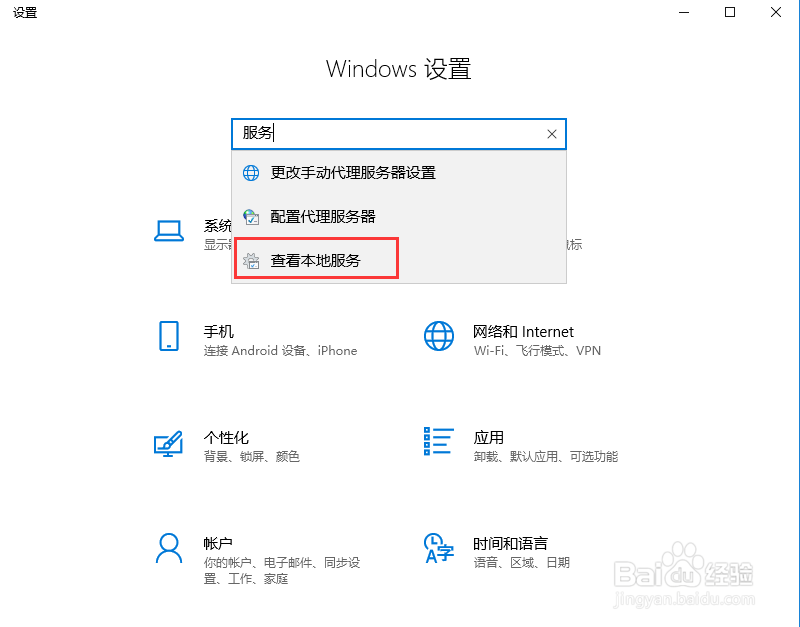
Task: Choose 配置代理服务器 search suggestion
Action: point(398,217)
